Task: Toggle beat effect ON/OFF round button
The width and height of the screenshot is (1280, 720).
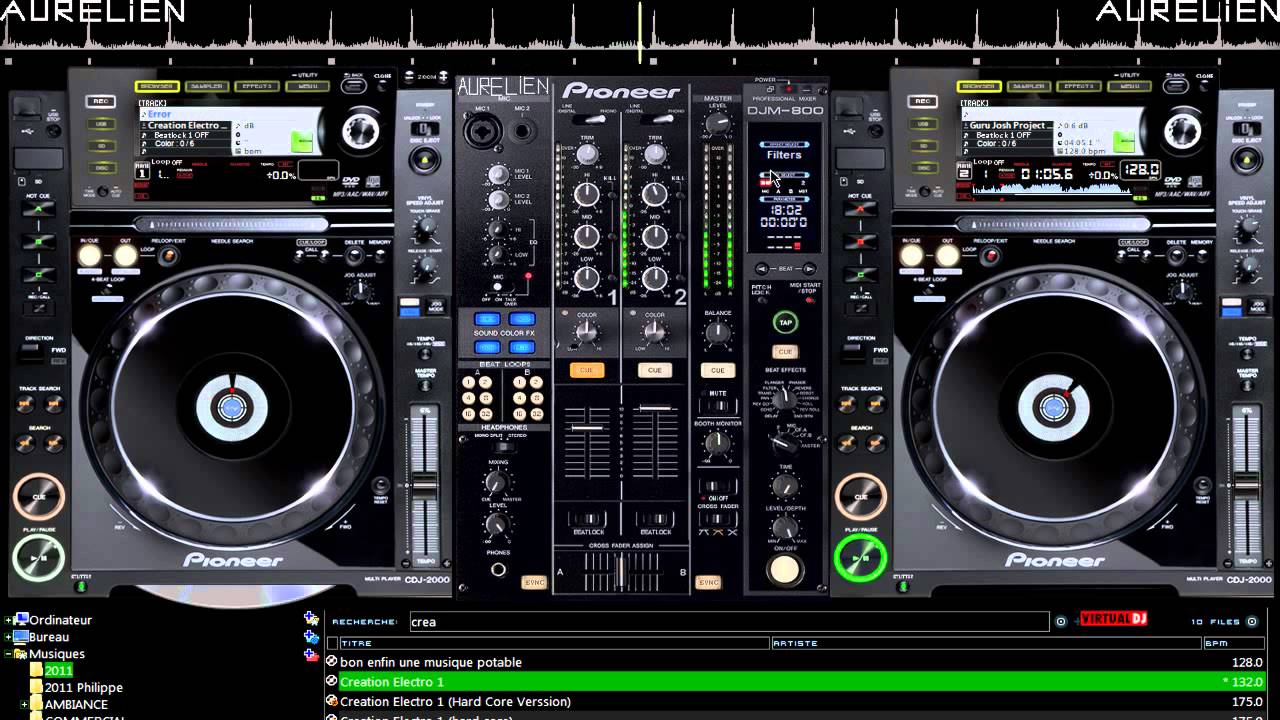Action: tap(785, 568)
